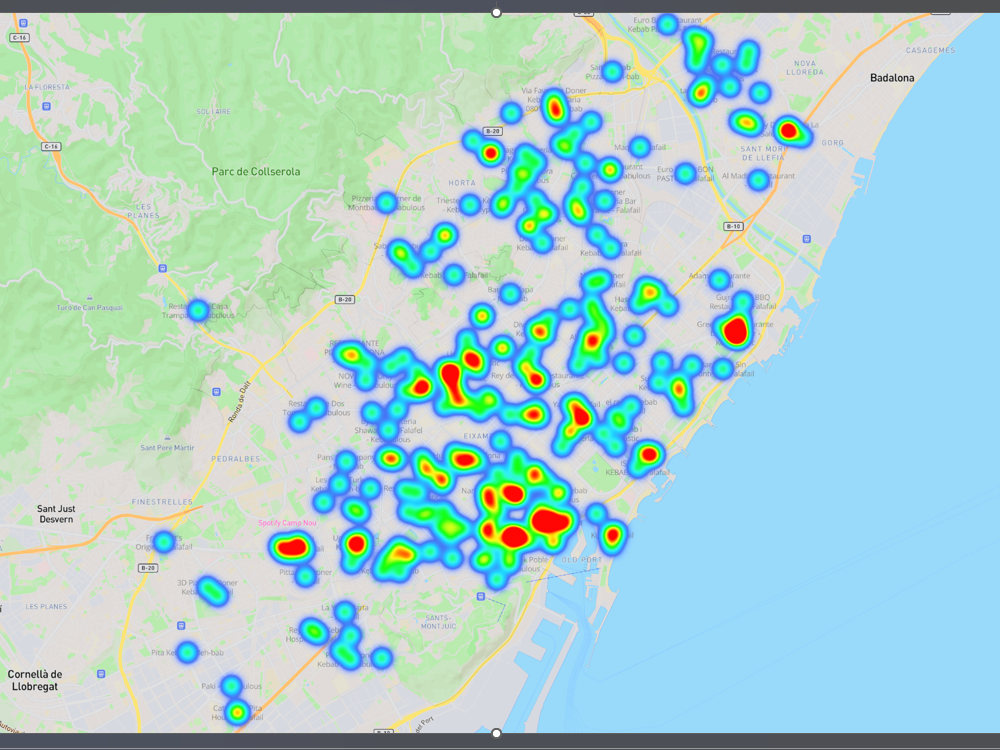Click the transit icon above the top C-16 shield
Viewport: 1000px width, 750px height.
click(24, 23)
